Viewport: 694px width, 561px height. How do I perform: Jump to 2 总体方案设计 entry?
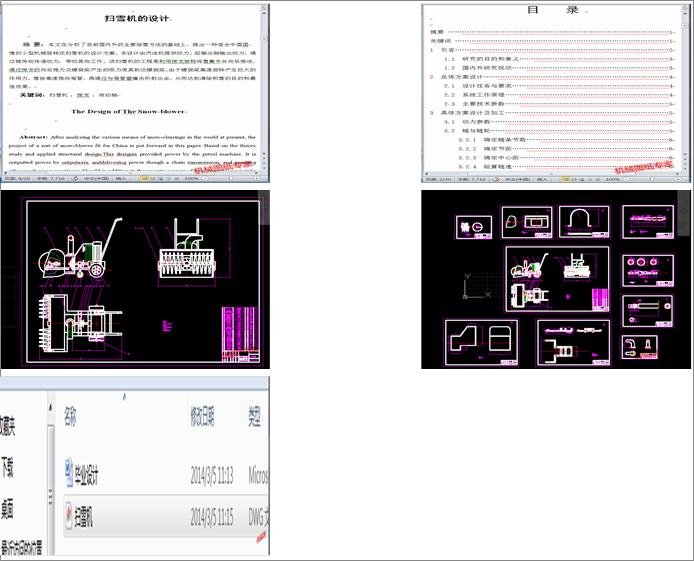pyautogui.click(x=552, y=77)
